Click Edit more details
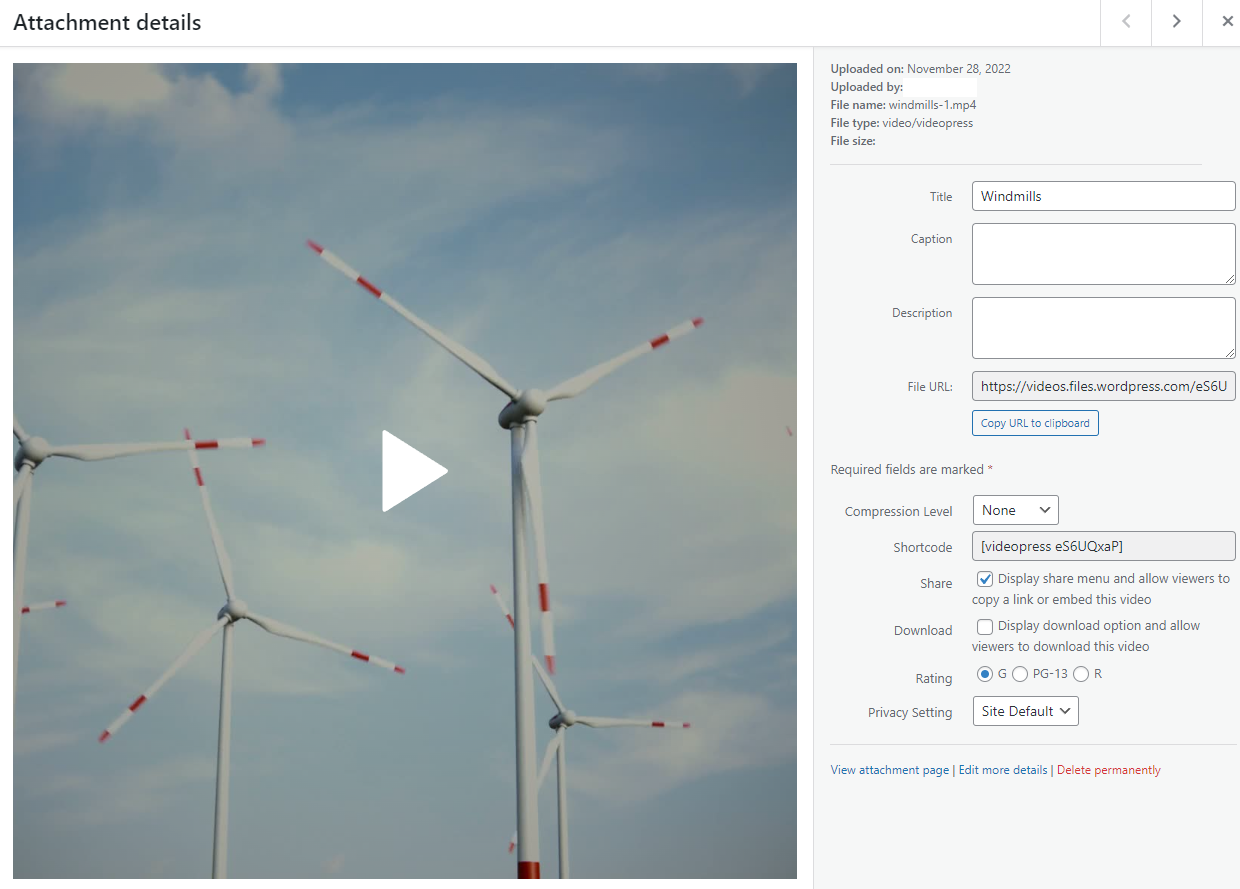This screenshot has width=1240, height=889. (1002, 769)
